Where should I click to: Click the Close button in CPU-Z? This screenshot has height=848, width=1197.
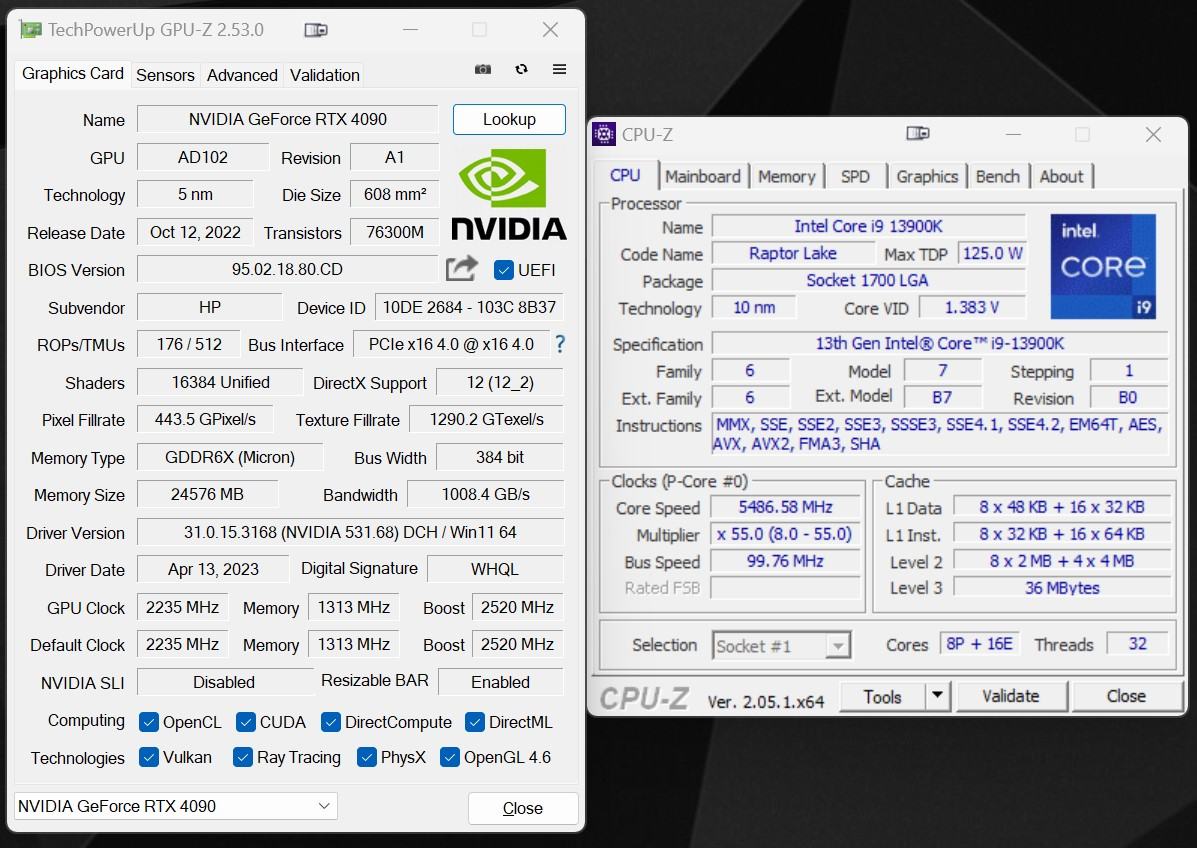click(x=1126, y=696)
